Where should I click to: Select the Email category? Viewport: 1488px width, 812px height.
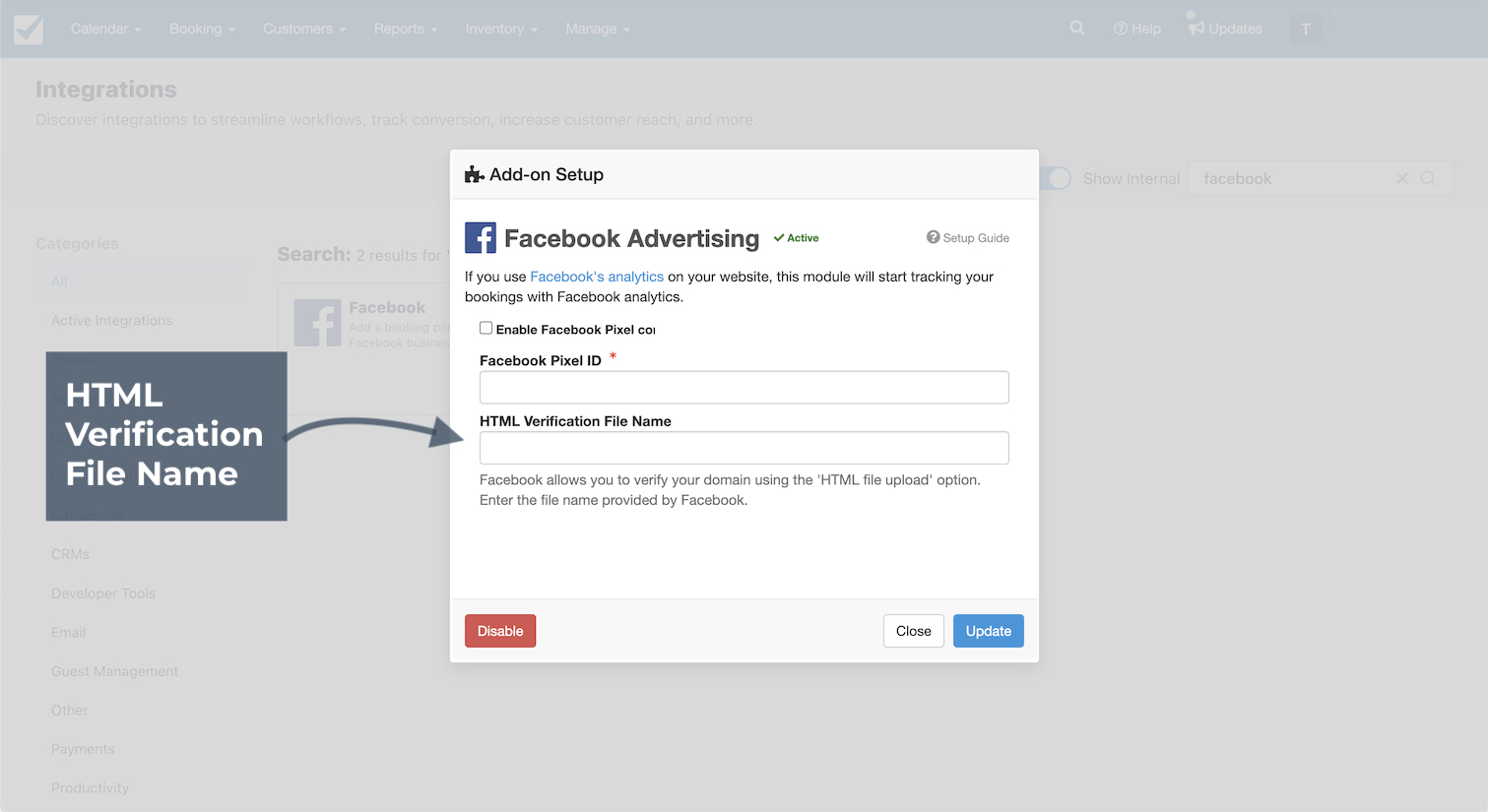tap(68, 633)
